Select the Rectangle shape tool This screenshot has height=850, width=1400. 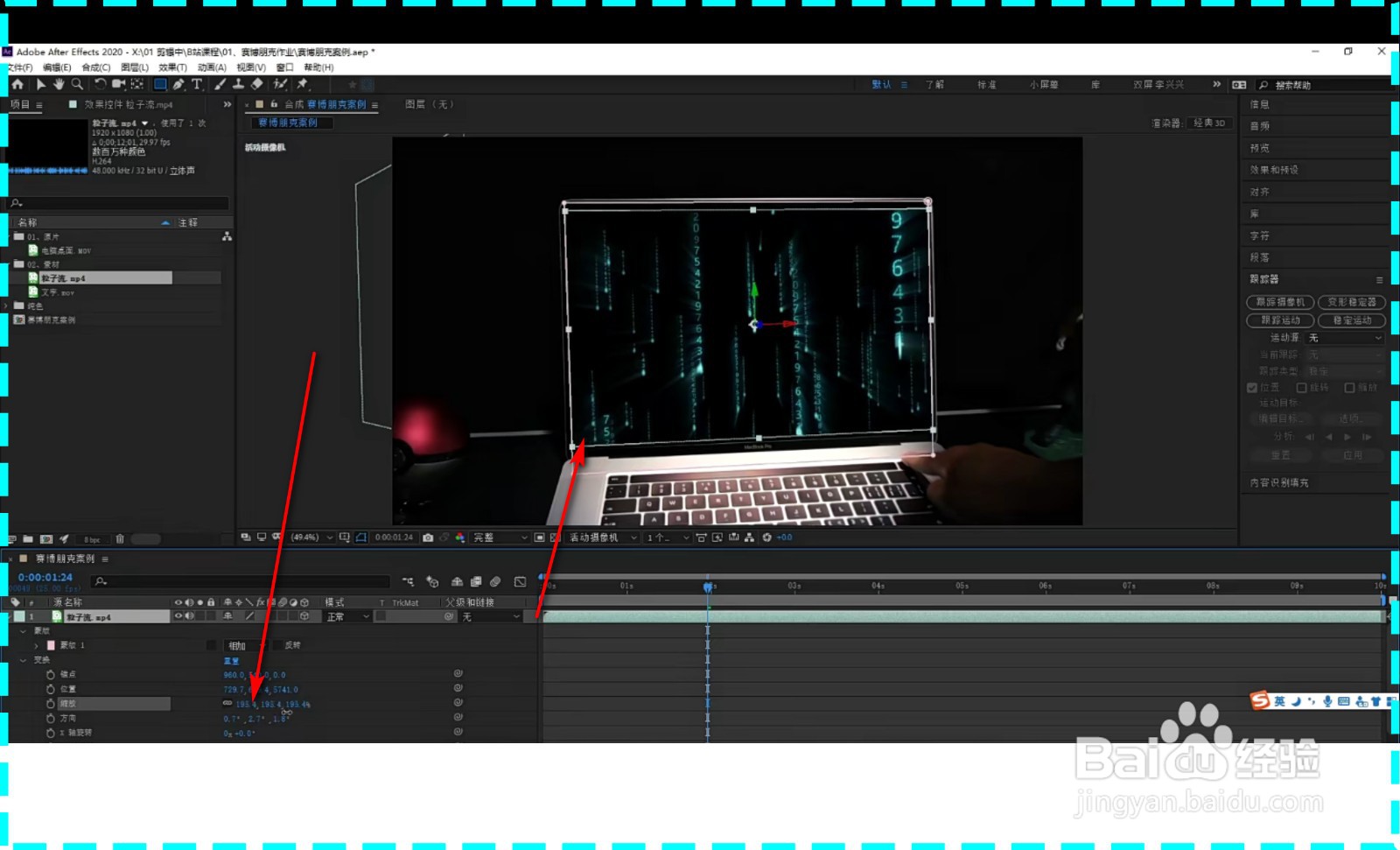coord(160,84)
